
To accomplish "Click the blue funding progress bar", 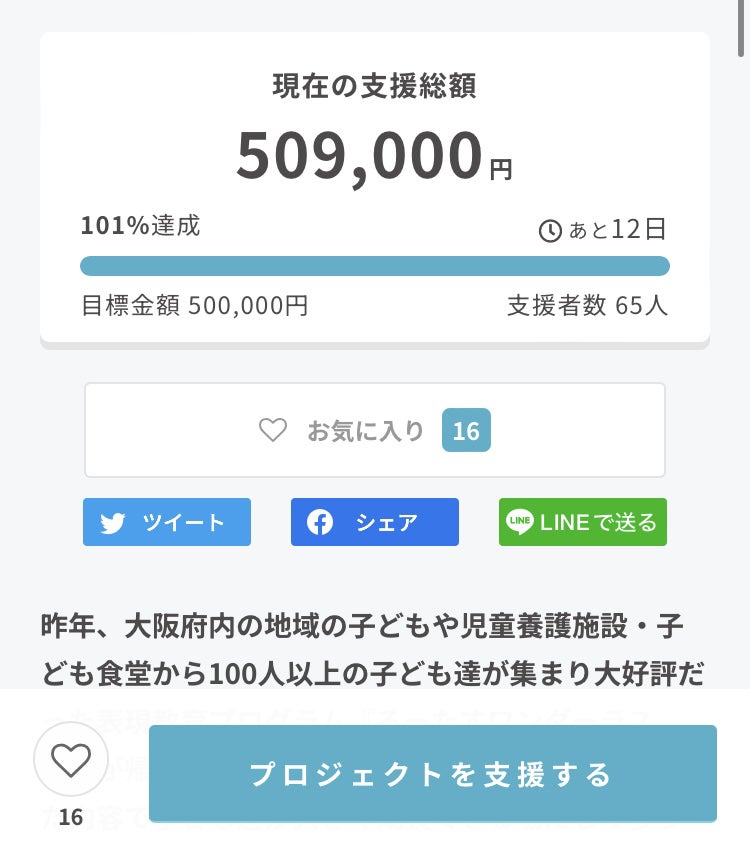I will (x=374, y=266).
